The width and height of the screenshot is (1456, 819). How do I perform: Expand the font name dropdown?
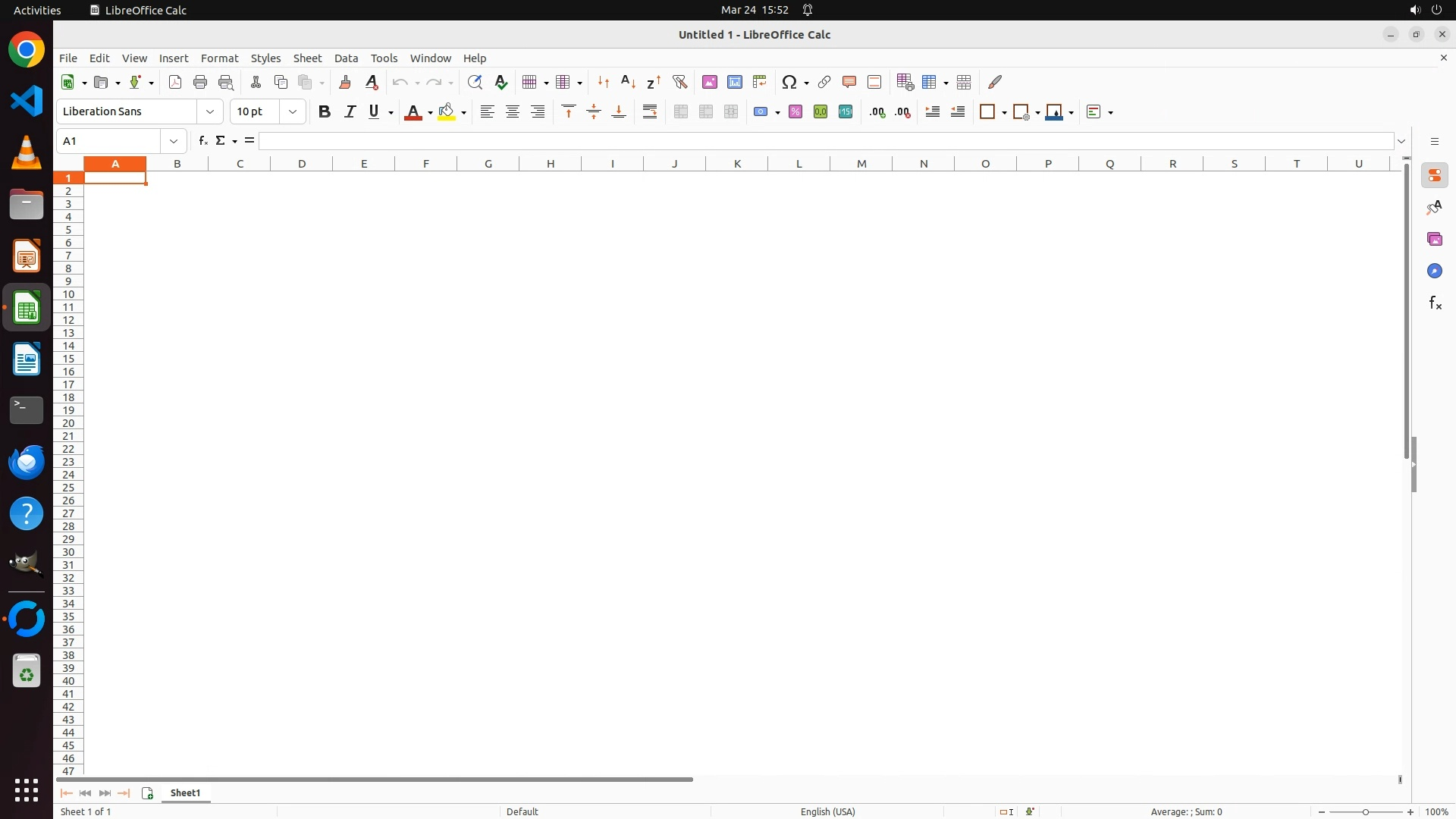pyautogui.click(x=210, y=111)
